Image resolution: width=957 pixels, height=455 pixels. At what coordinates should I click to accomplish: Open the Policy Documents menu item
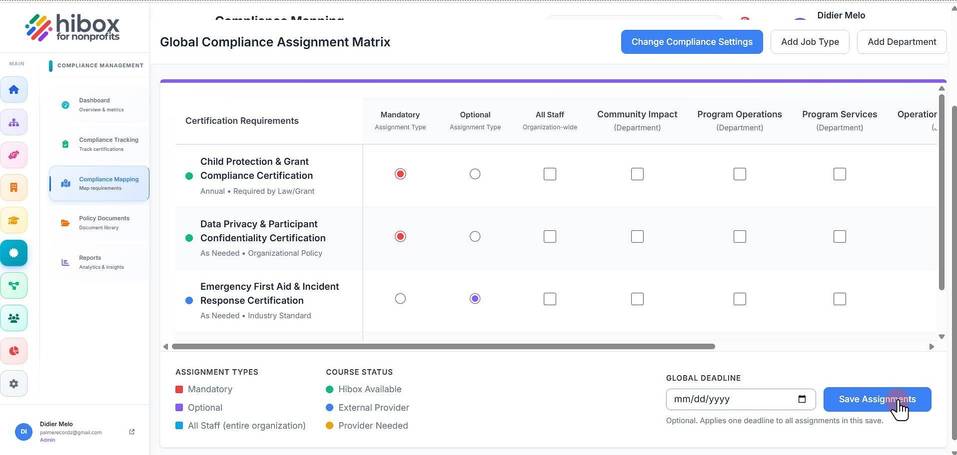tap(99, 223)
